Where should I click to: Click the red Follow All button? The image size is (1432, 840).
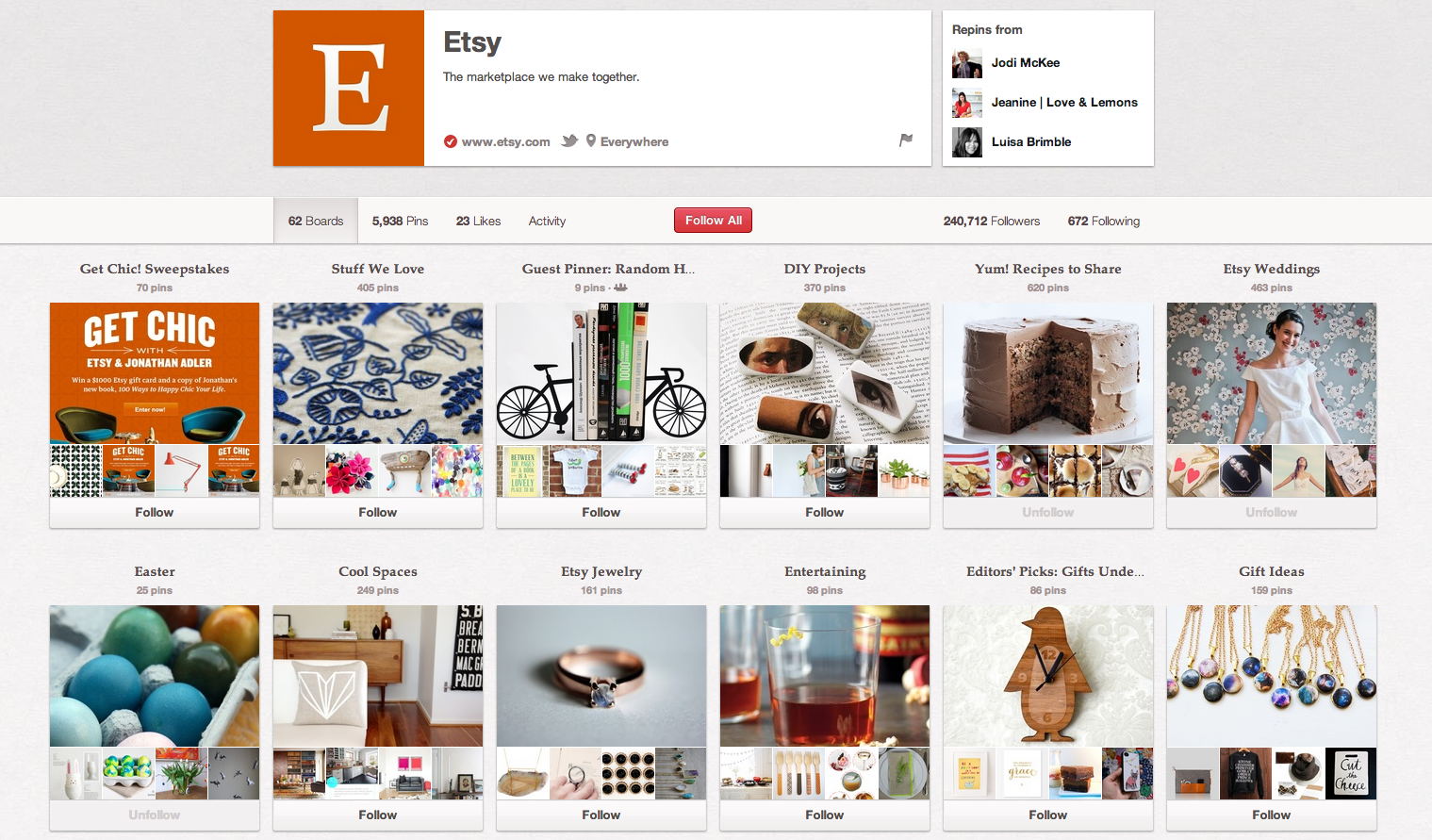coord(713,221)
